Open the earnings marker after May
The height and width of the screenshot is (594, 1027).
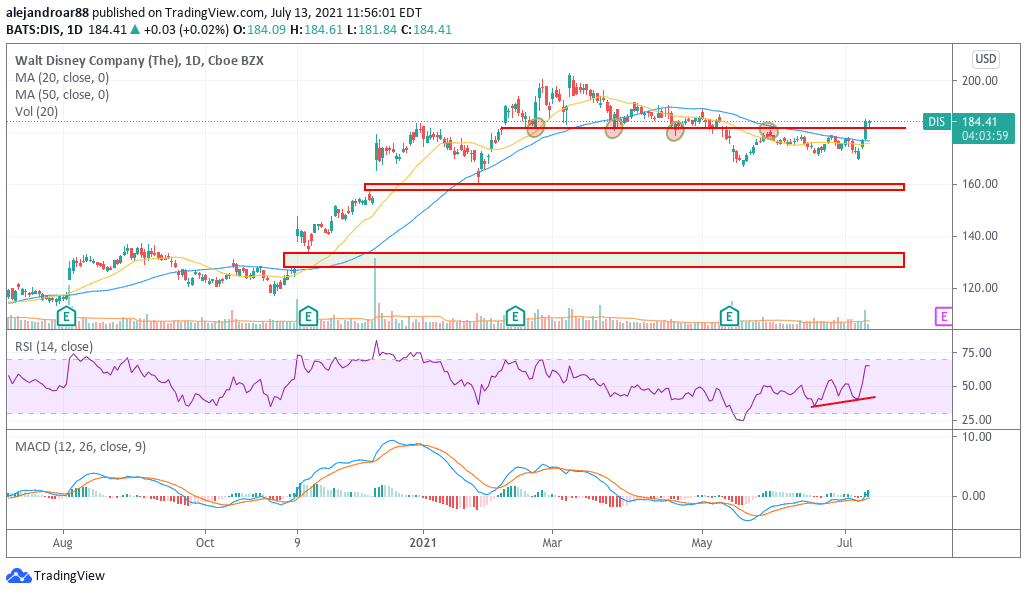729,316
